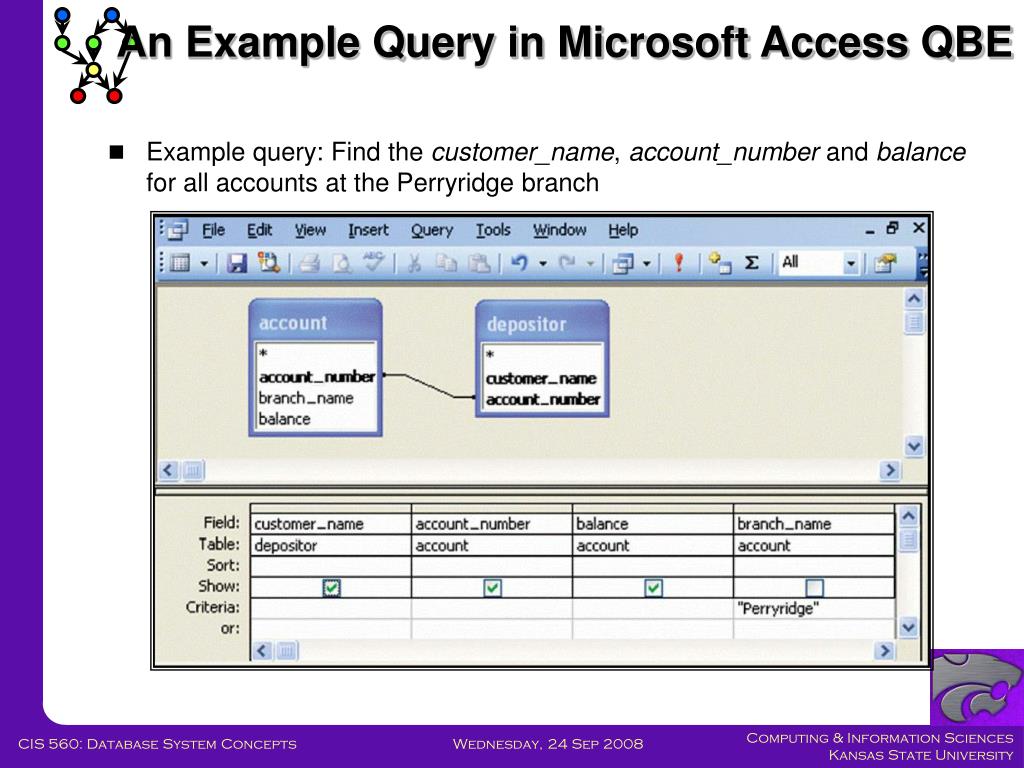Viewport: 1024px width, 768px height.
Task: Open the Query Type dropdown arrow
Action: click(x=647, y=264)
